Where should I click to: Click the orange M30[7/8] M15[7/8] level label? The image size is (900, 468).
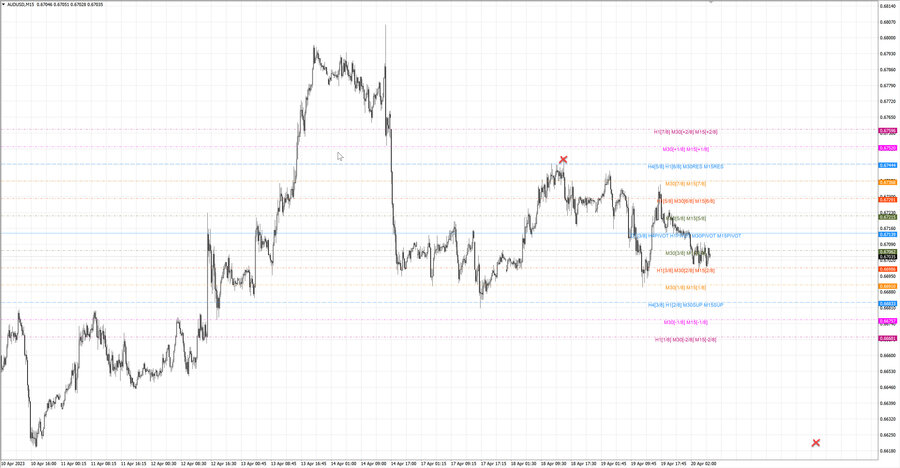(x=685, y=184)
